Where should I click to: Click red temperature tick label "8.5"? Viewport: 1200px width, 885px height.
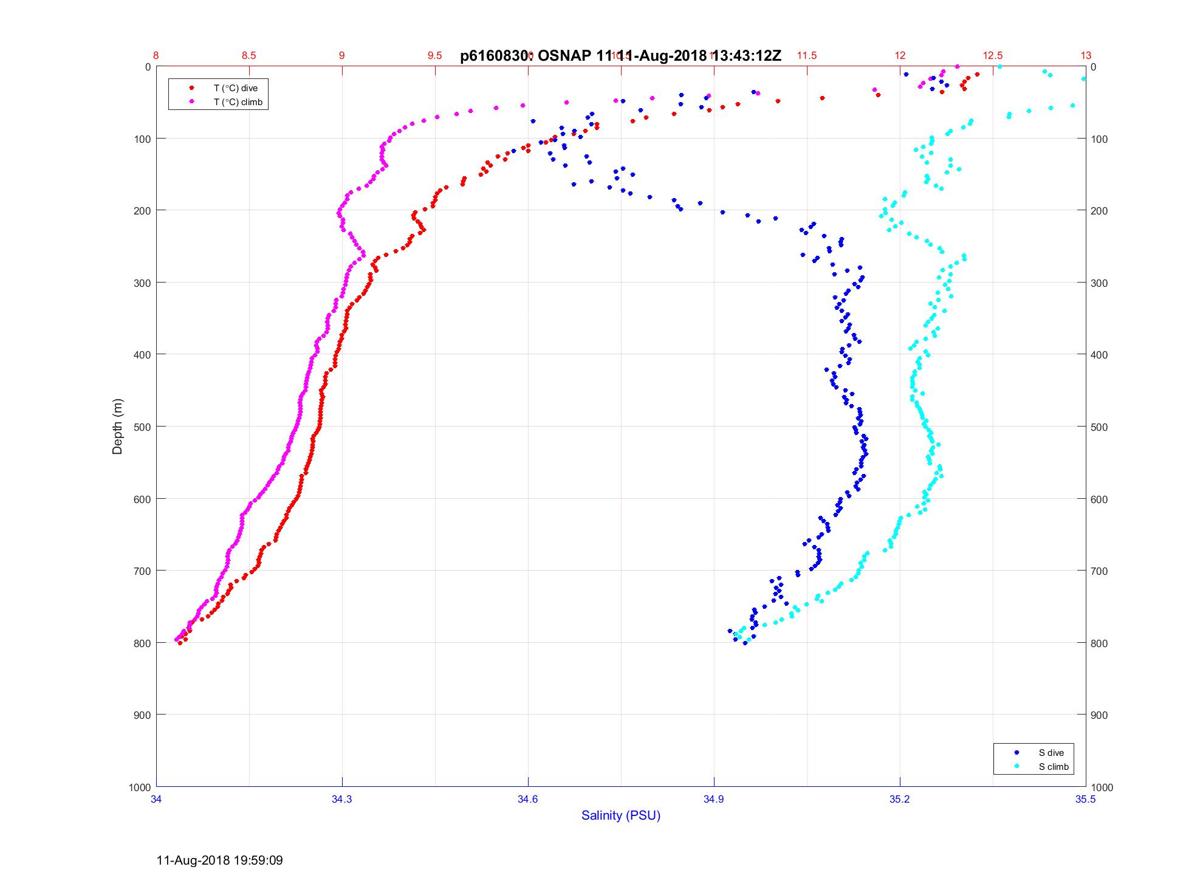tap(249, 56)
